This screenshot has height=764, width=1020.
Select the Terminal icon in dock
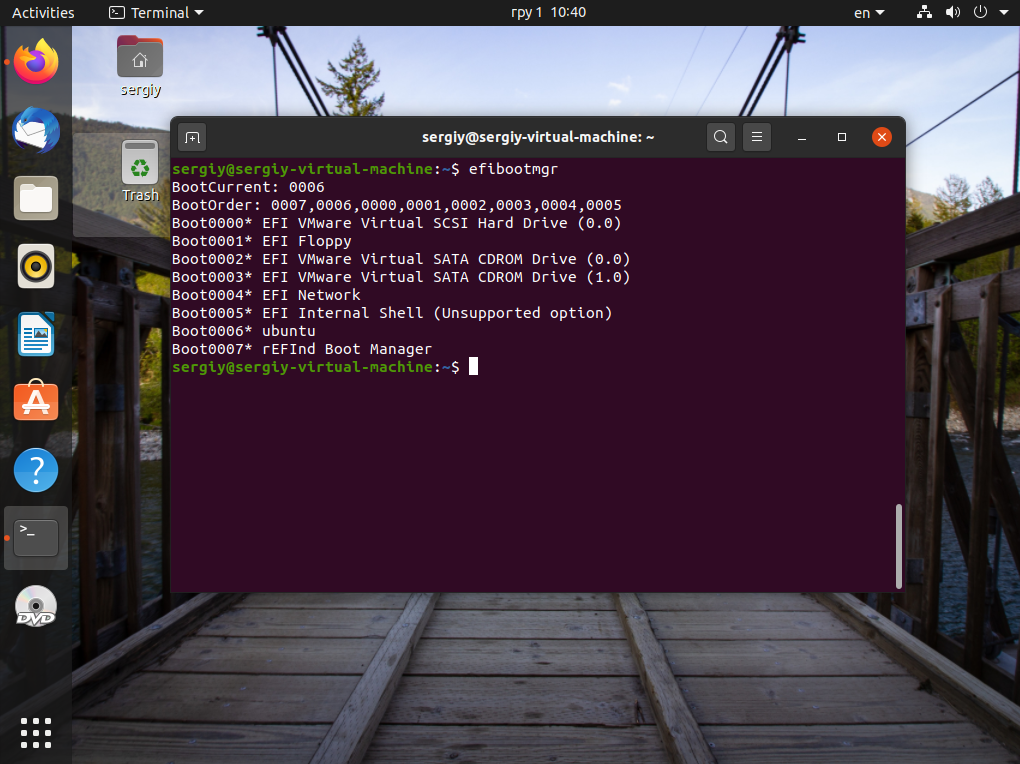pos(36,538)
